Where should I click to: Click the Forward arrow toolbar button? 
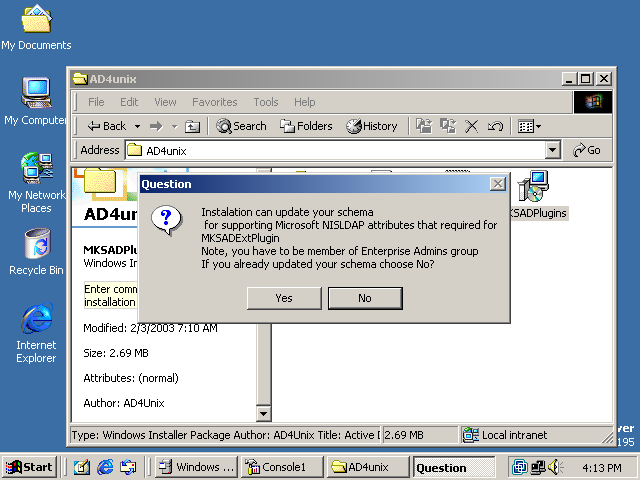156,127
